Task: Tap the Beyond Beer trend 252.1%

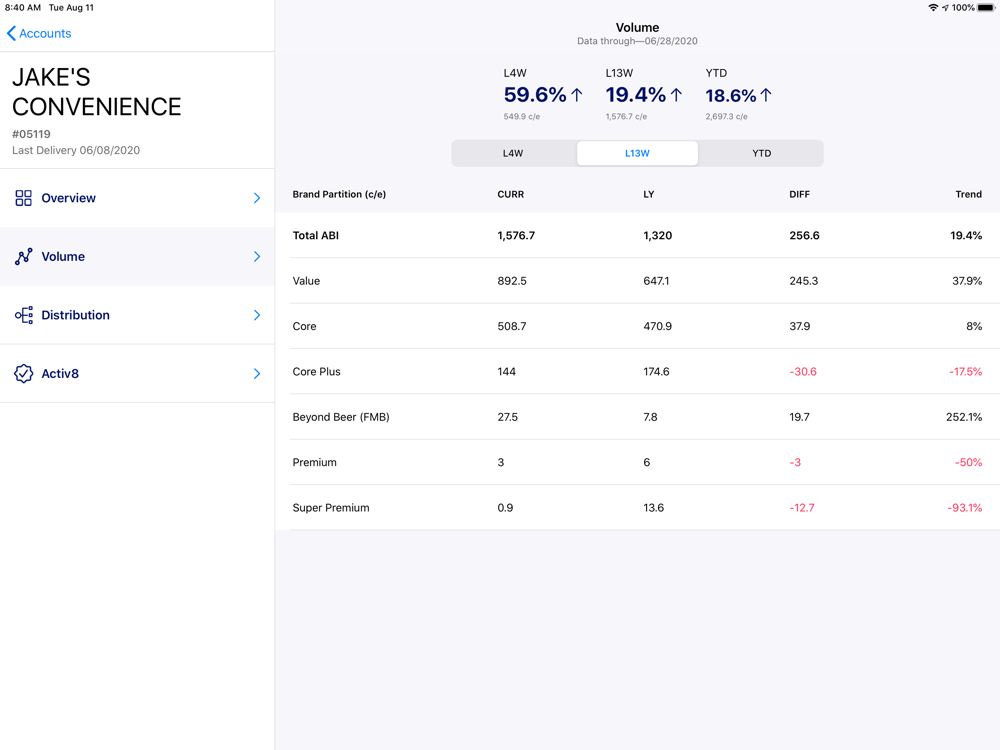Action: click(964, 417)
